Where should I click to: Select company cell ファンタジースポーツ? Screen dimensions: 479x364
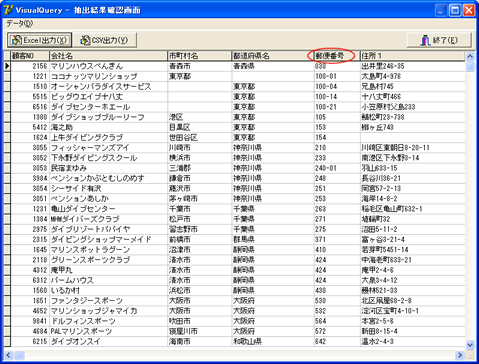click(108, 301)
